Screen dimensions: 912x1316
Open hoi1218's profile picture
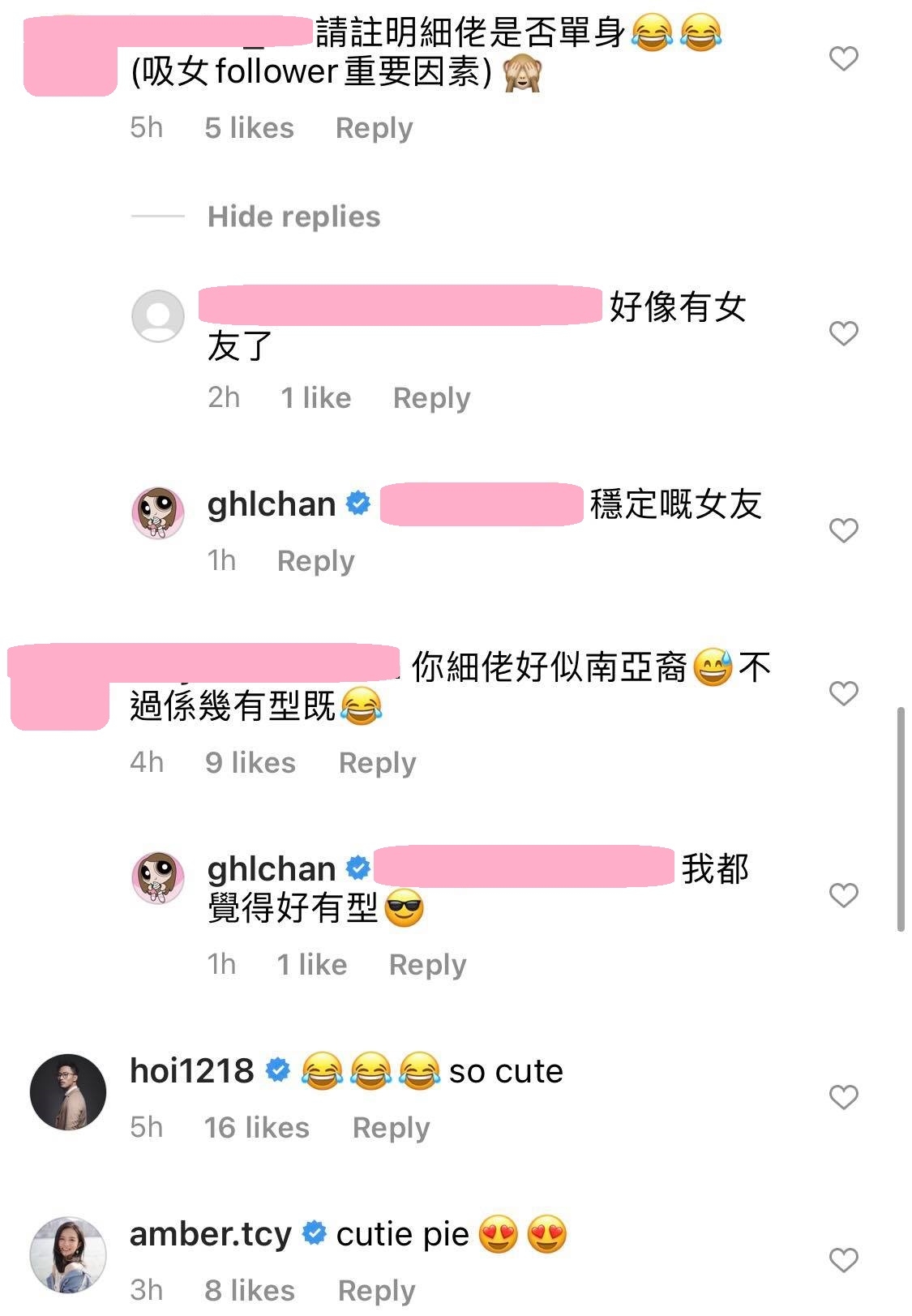[68, 1092]
